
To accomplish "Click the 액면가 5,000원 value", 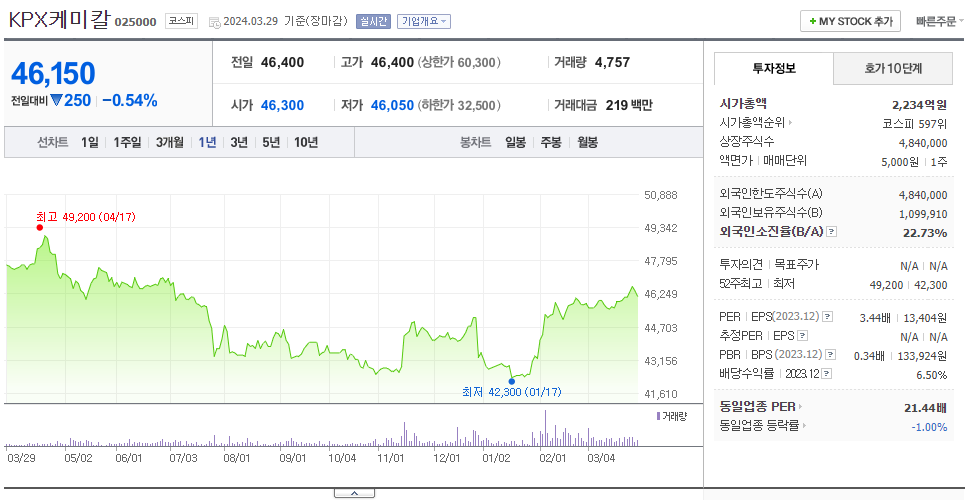I will coord(900,162).
